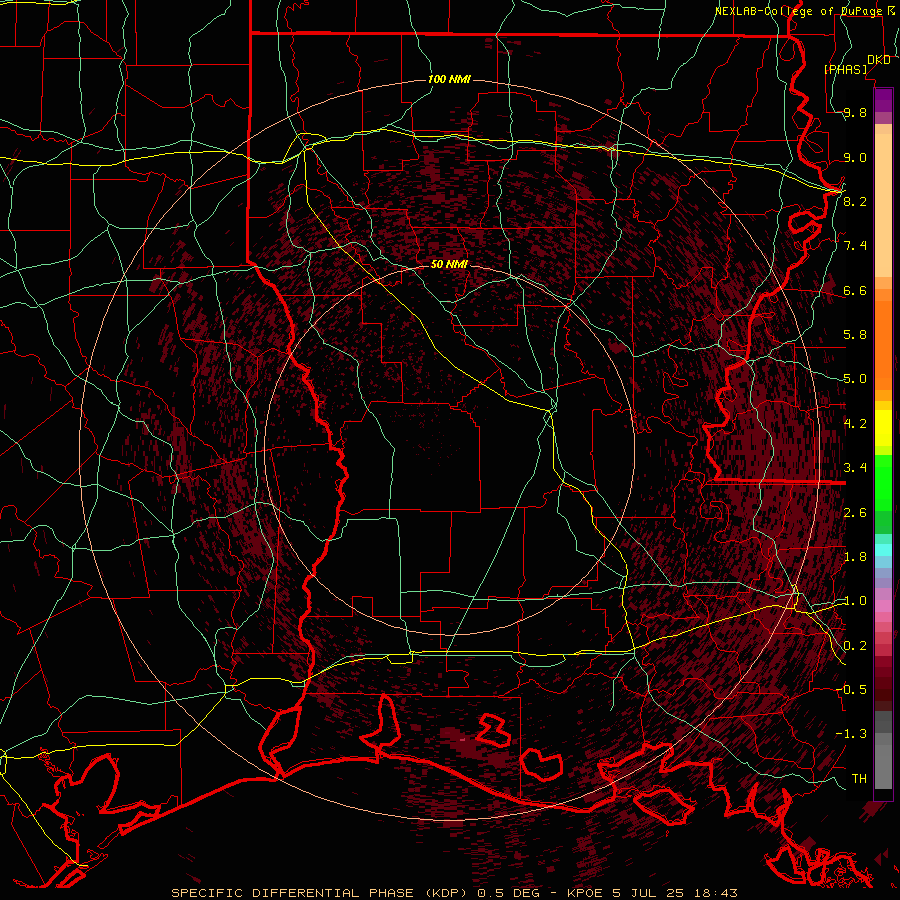This screenshot has width=900, height=900.
Task: Click the TH threshold label on the scale
Action: (x=859, y=779)
